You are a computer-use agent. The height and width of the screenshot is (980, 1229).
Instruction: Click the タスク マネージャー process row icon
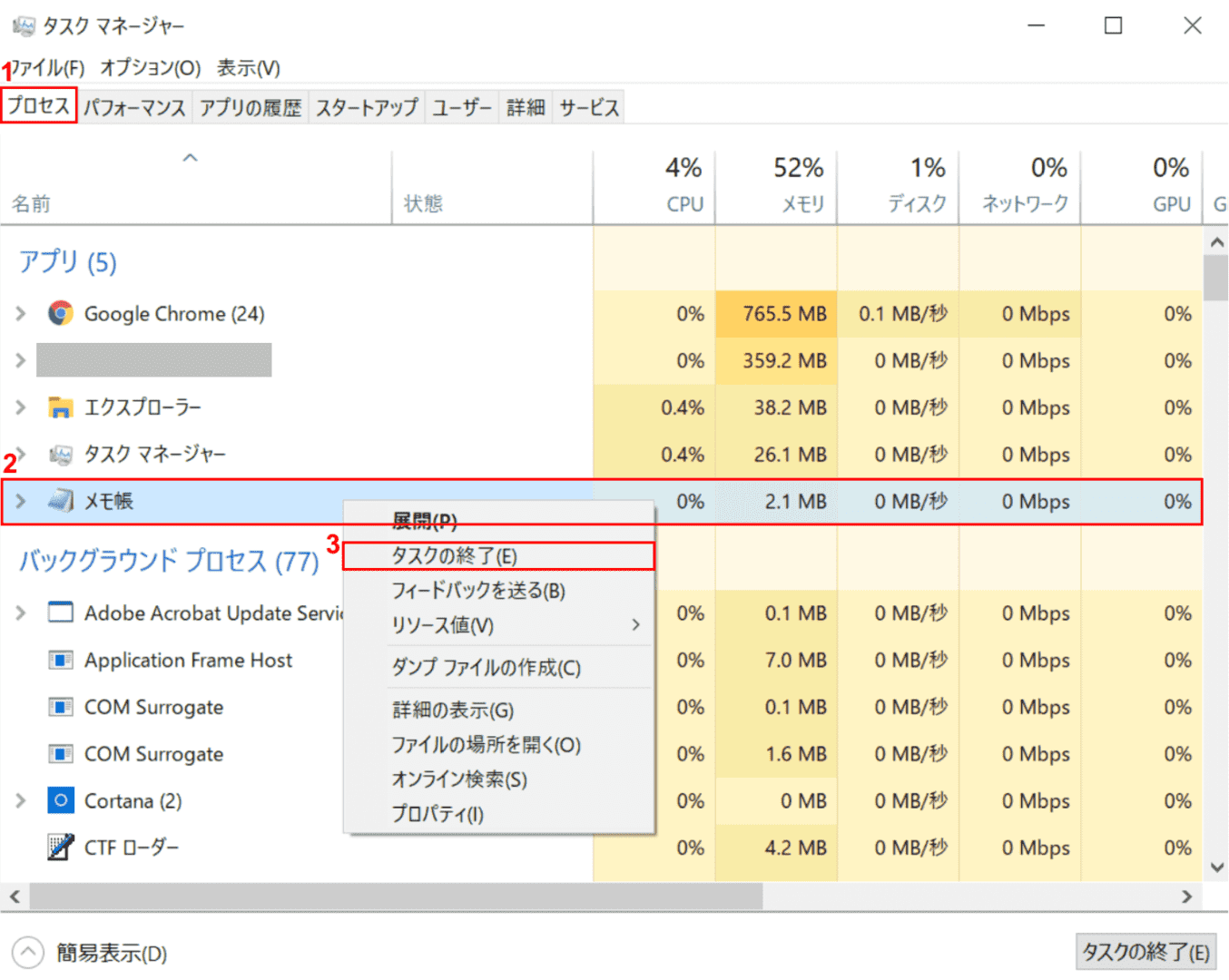pyautogui.click(x=61, y=454)
